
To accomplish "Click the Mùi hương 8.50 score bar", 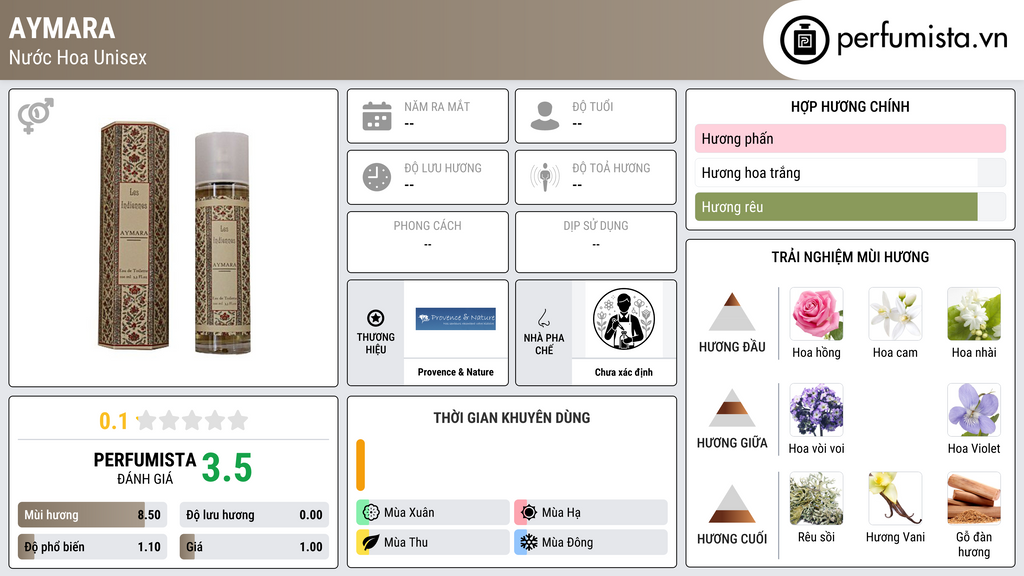I will pyautogui.click(x=93, y=515).
